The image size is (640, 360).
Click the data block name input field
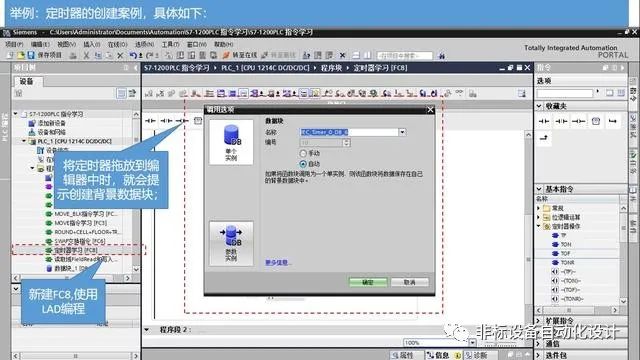tap(349, 132)
